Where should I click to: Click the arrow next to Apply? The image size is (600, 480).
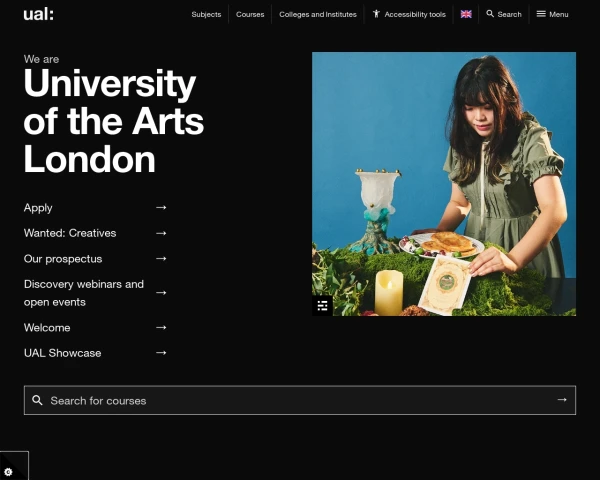[x=161, y=207]
